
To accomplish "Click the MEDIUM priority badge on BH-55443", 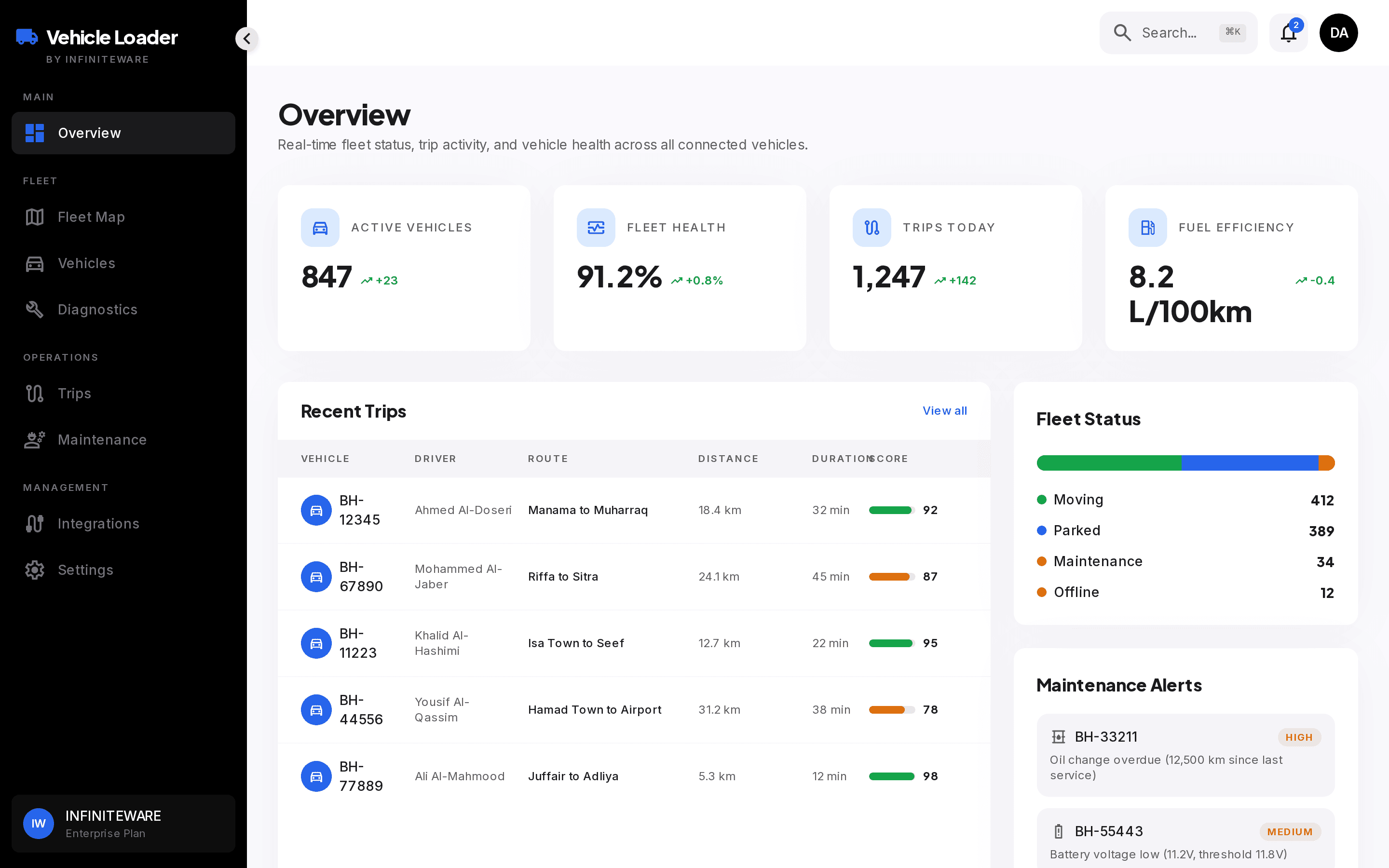I will (1290, 832).
